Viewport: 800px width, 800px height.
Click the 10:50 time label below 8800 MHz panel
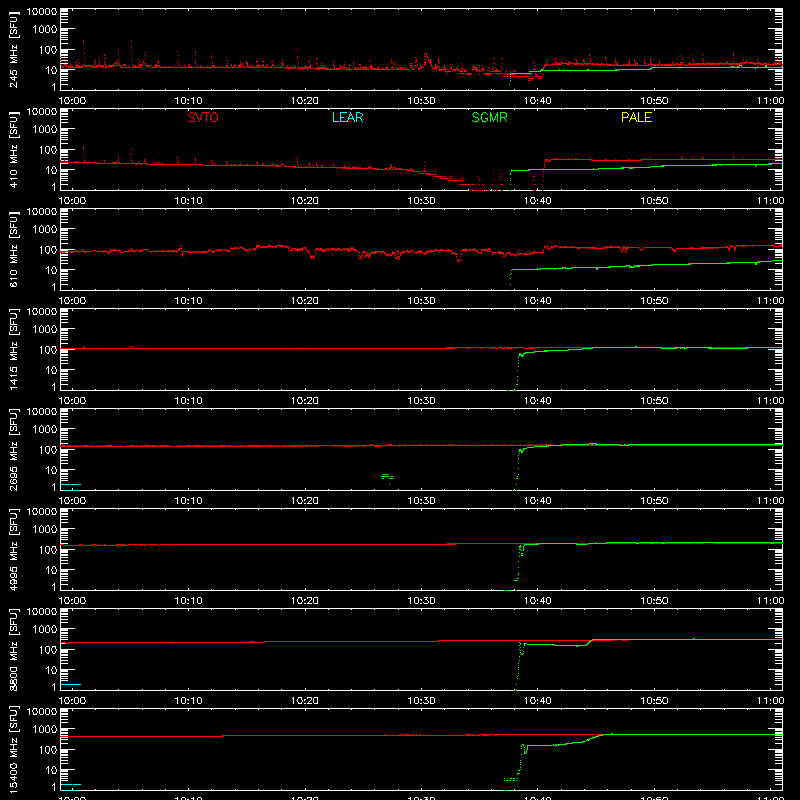(x=654, y=701)
